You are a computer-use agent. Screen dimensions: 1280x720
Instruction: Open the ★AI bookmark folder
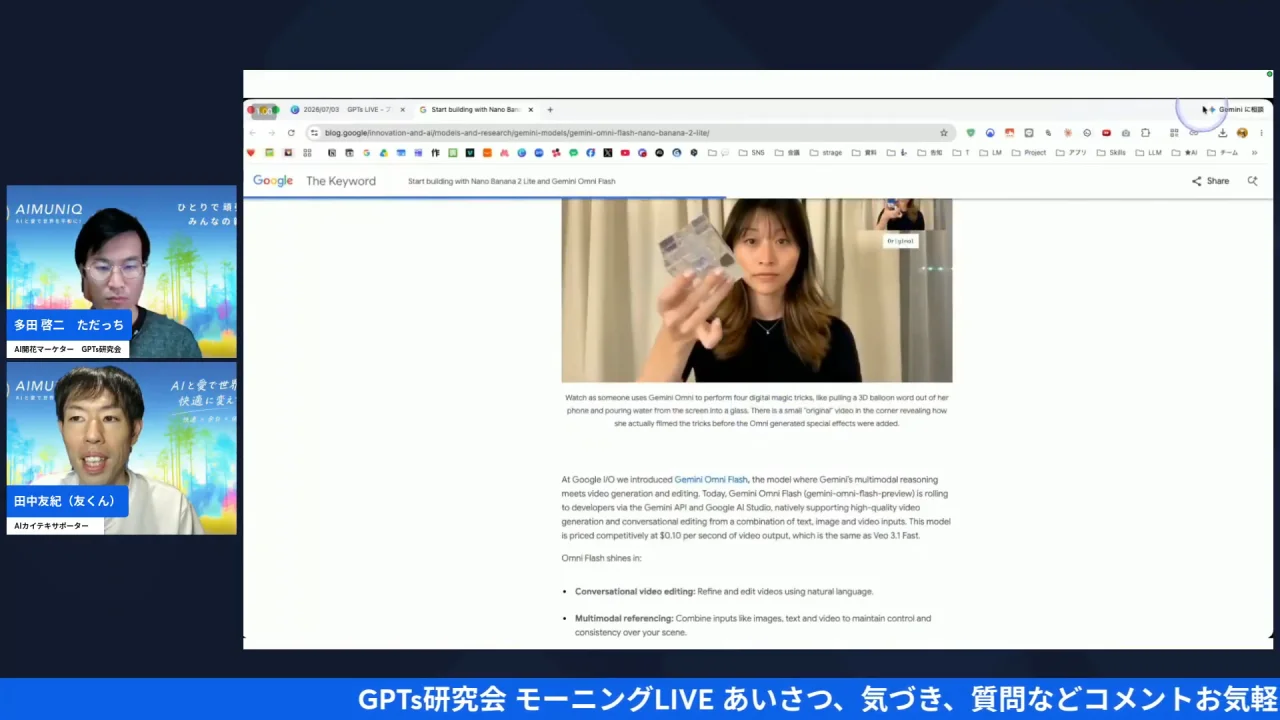[x=1184, y=153]
